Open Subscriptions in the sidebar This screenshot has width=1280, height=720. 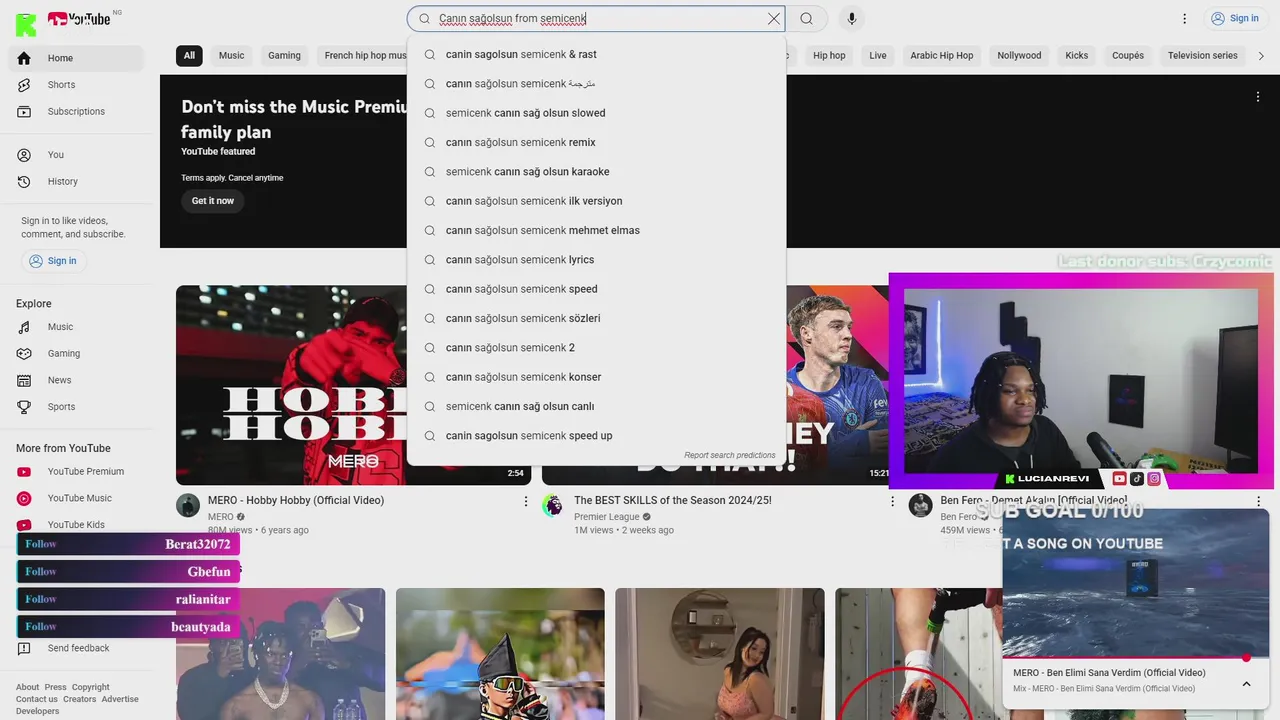[x=76, y=111]
